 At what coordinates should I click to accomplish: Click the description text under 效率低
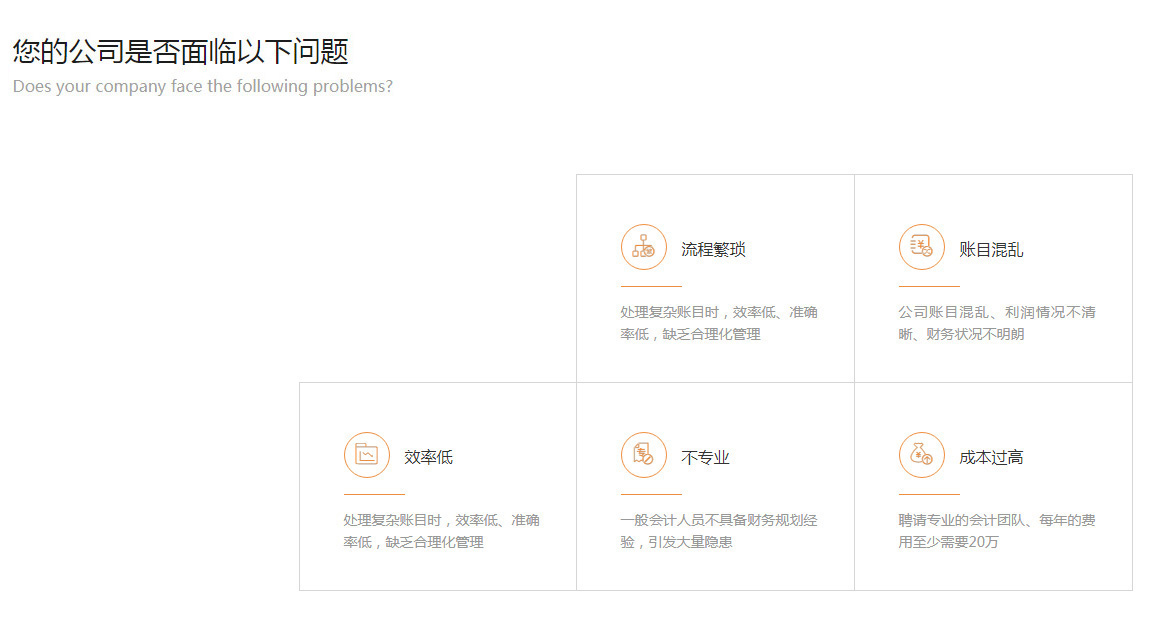pos(441,531)
